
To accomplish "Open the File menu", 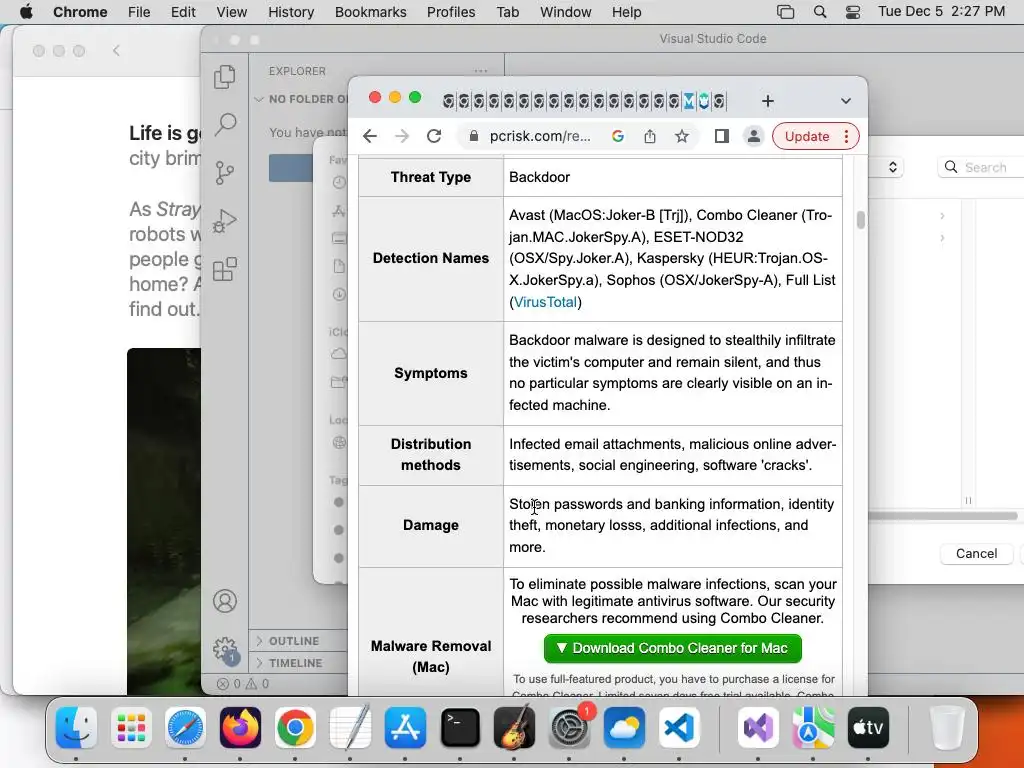I will [x=139, y=12].
